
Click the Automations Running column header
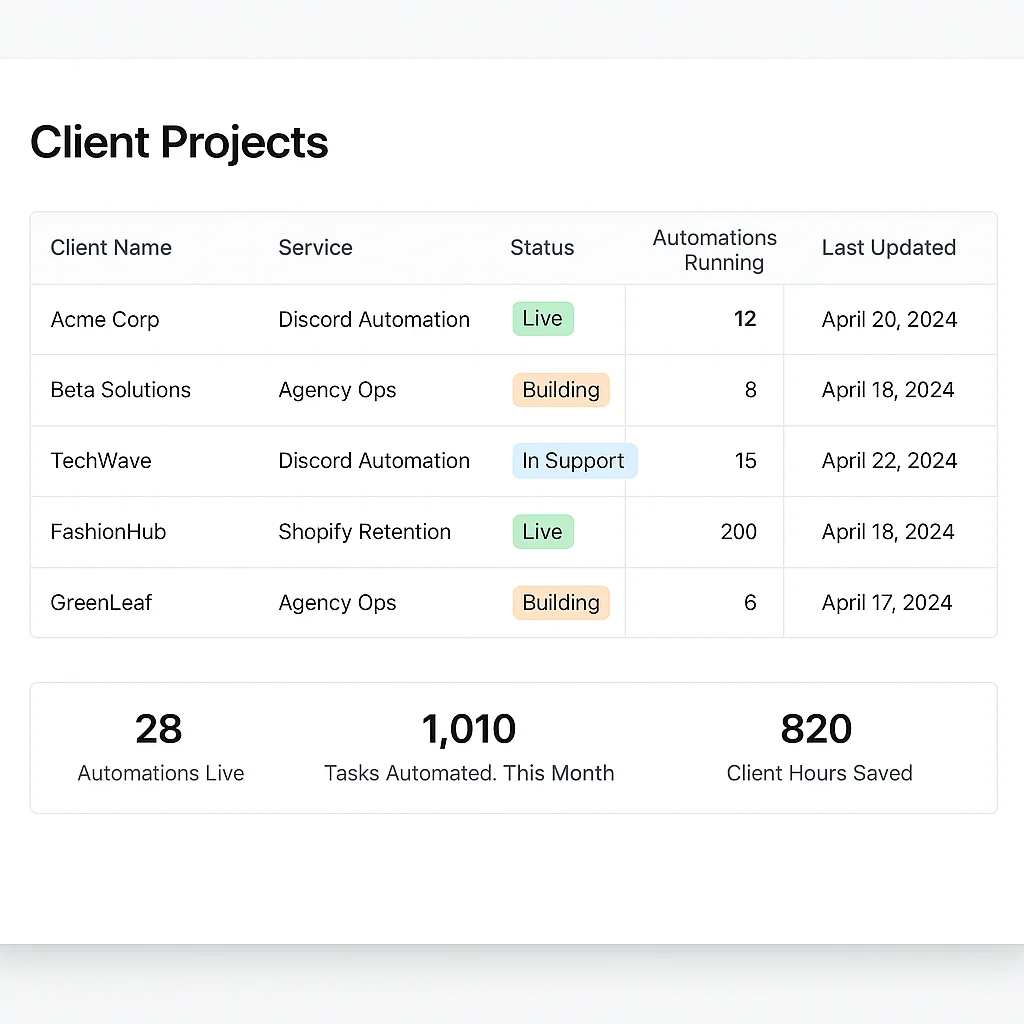[x=715, y=249]
